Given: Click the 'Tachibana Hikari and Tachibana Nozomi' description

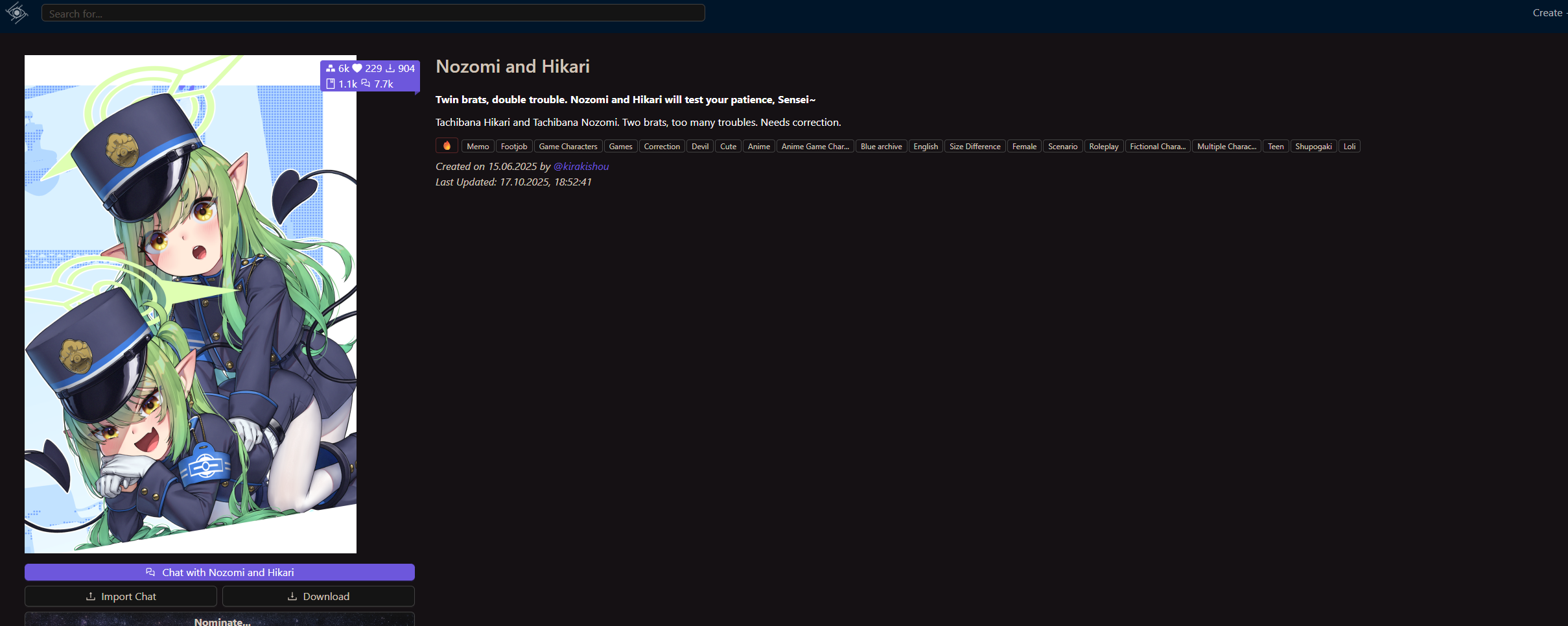Looking at the screenshot, I should coord(638,123).
